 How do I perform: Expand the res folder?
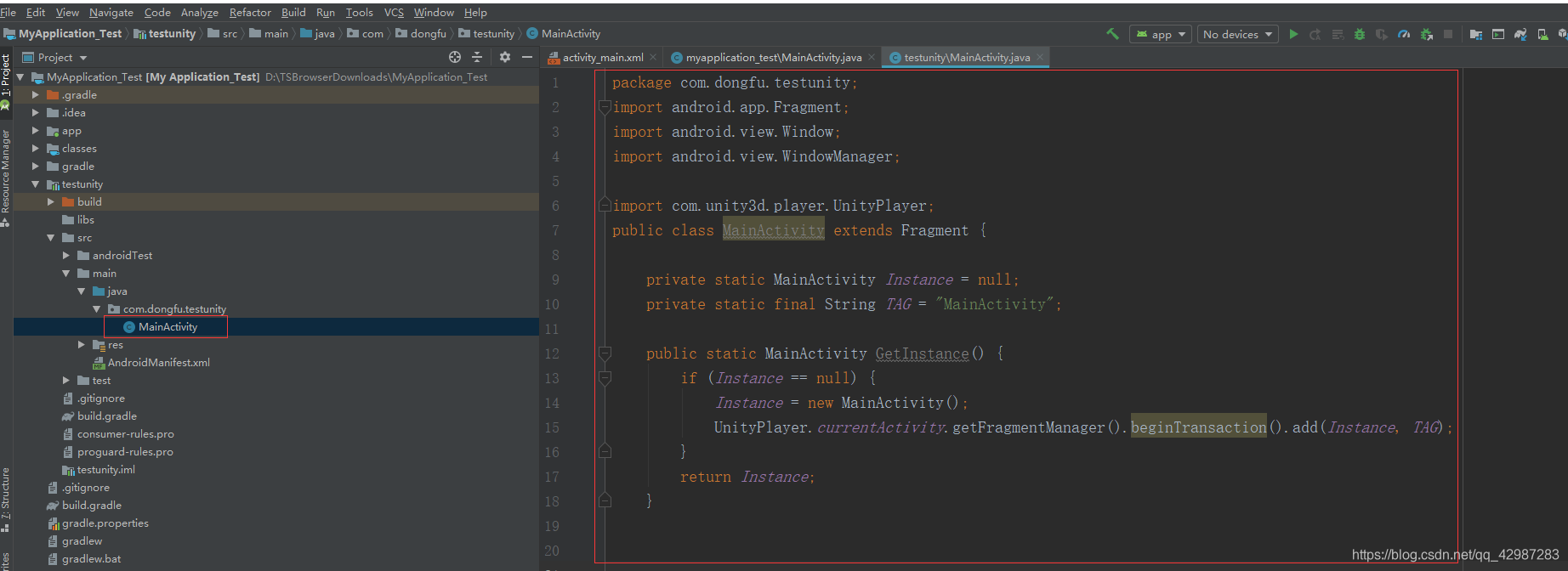(x=82, y=345)
